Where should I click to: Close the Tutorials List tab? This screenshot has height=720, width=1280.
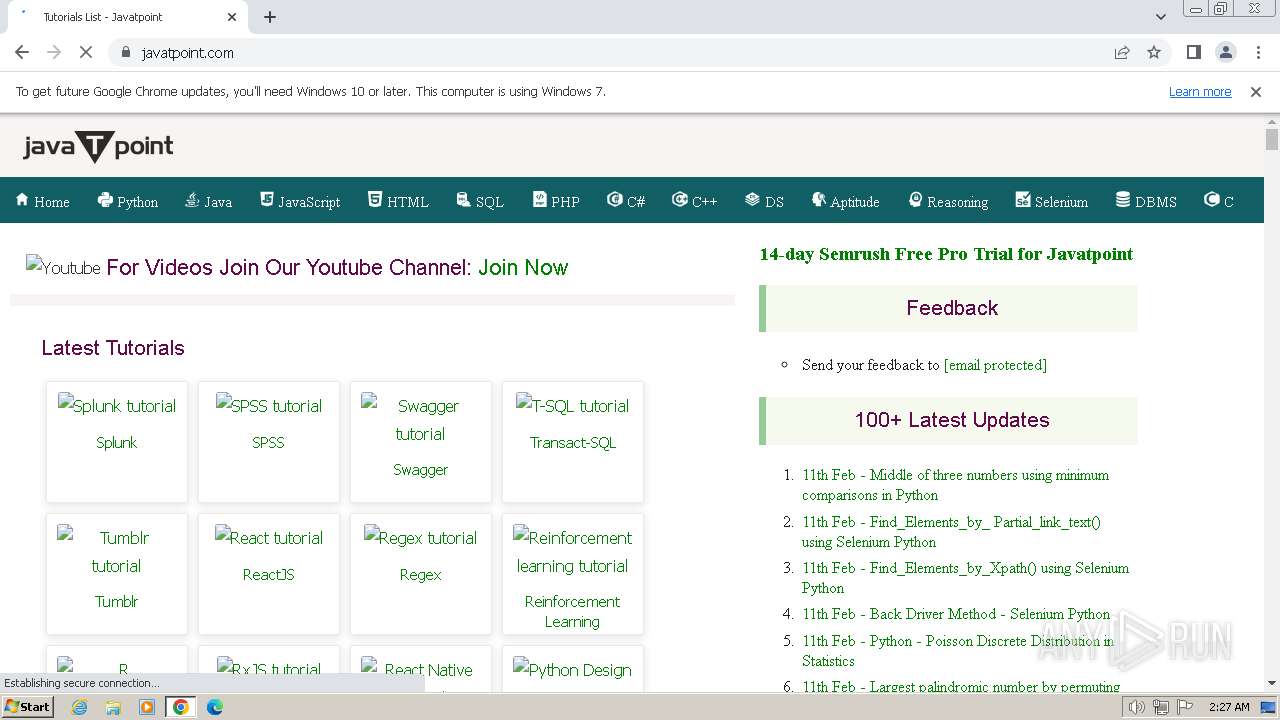[x=232, y=17]
